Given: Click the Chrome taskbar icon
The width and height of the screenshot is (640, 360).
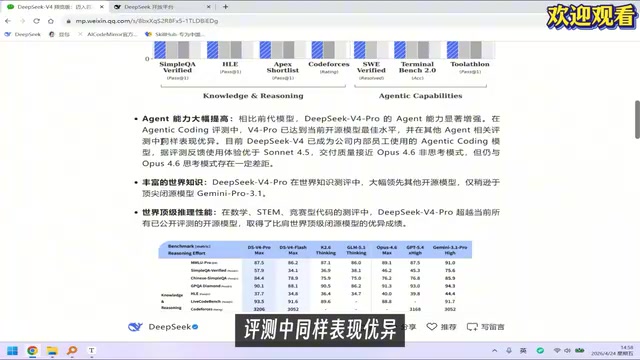Looking at the screenshot, I should click(x=32, y=351).
